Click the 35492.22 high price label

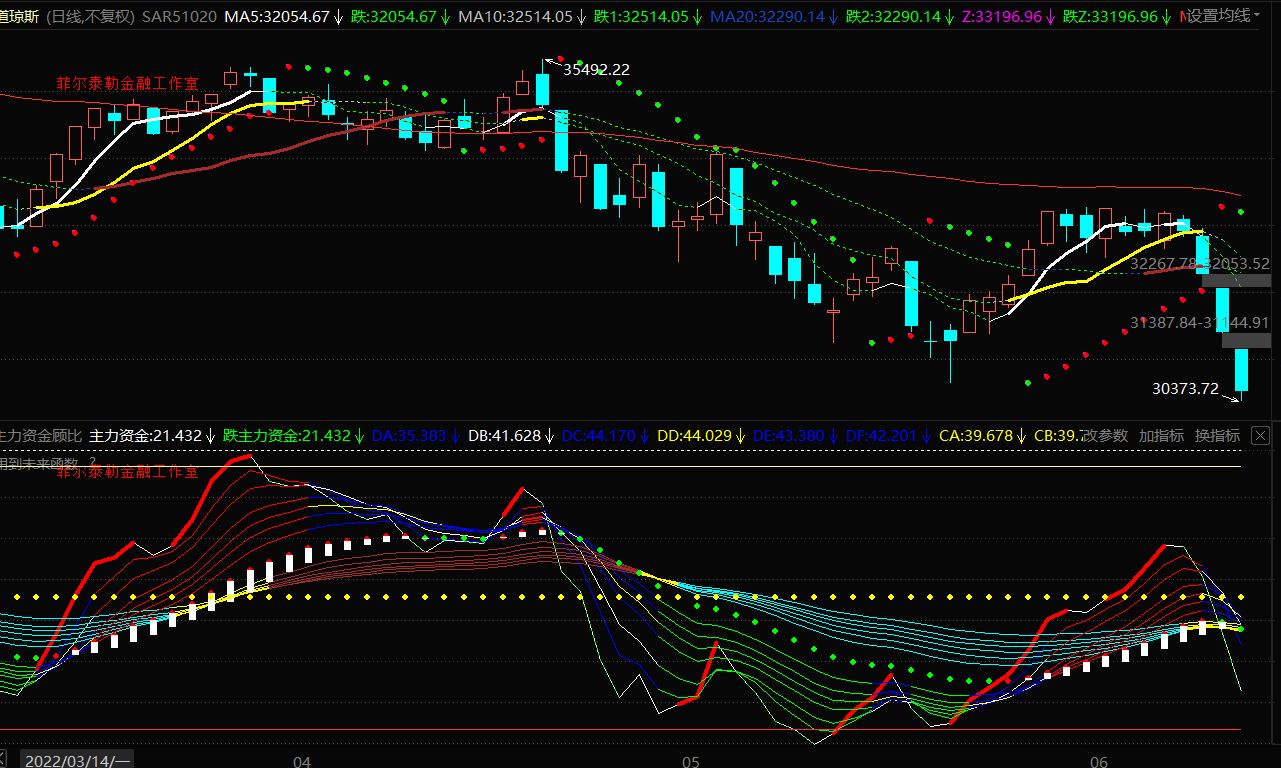pos(596,69)
